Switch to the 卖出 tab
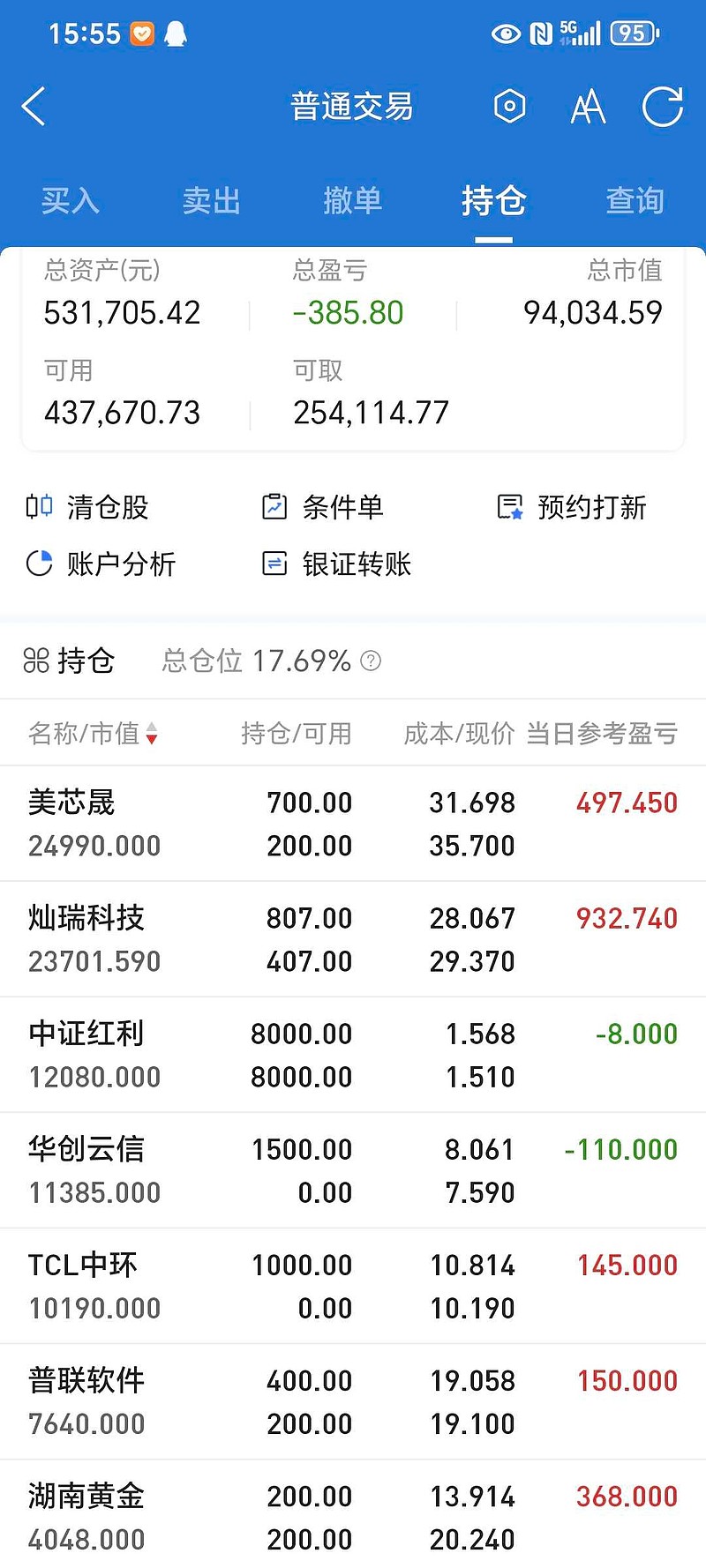 (x=212, y=200)
